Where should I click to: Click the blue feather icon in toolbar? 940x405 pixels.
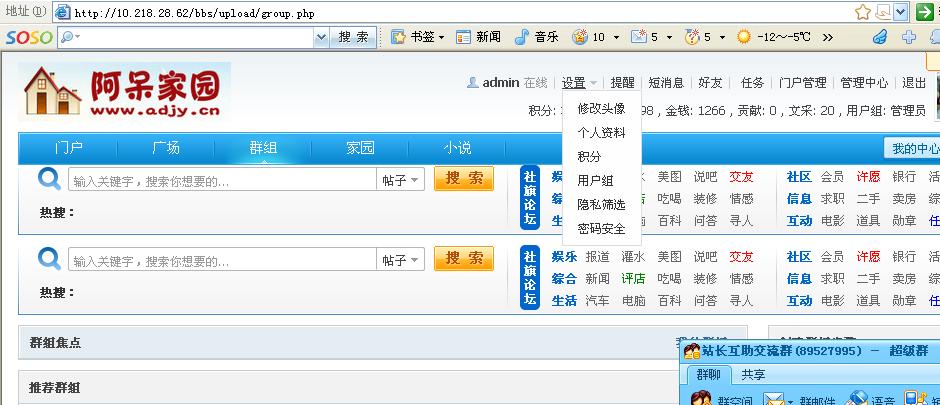[x=879, y=37]
